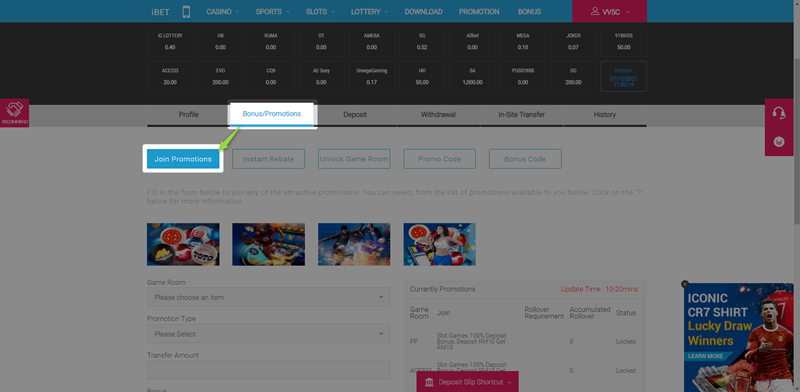Click the iBET logo
This screenshot has width=800, height=392.
160,12
